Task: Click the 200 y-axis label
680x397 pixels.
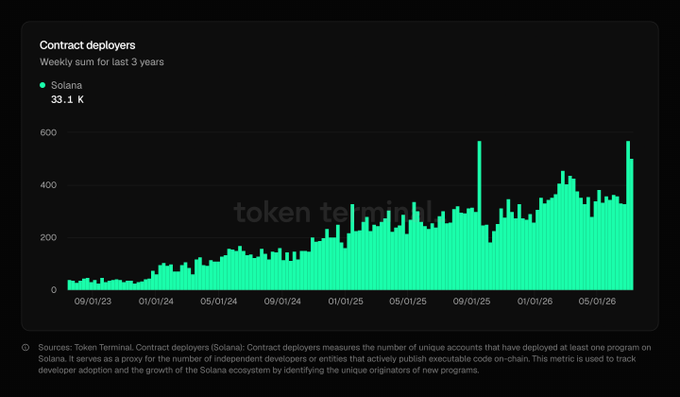Action: tap(48, 238)
